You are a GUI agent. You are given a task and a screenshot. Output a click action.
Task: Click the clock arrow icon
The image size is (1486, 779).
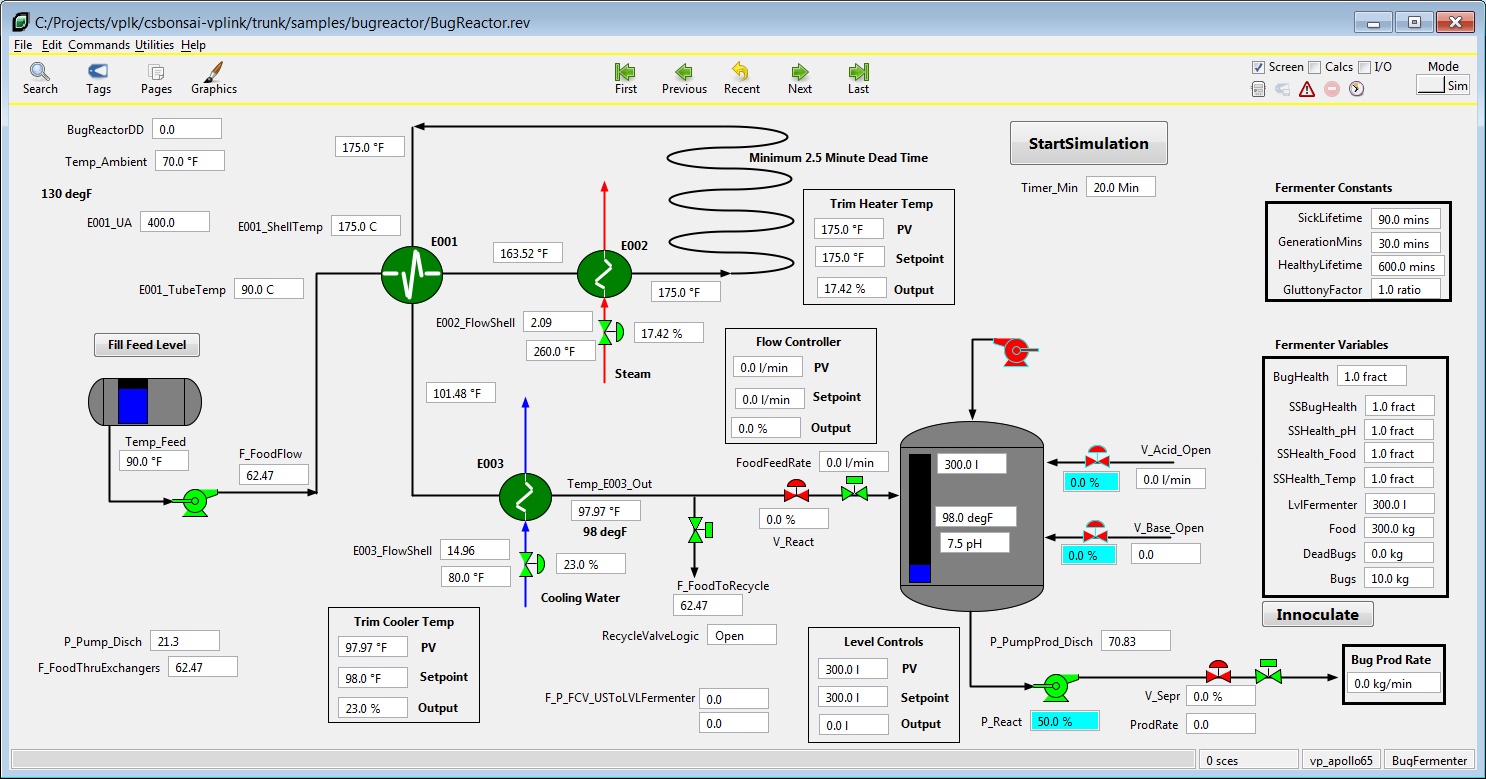[x=1356, y=89]
